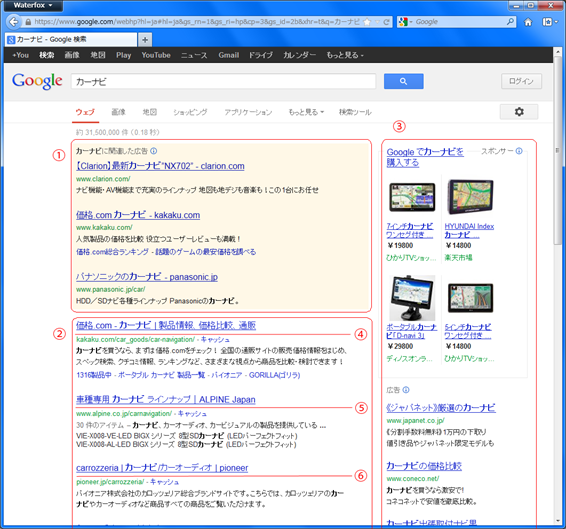The image size is (566, 529).
Task: Open the アプリケーション results tab
Action: click(x=248, y=112)
